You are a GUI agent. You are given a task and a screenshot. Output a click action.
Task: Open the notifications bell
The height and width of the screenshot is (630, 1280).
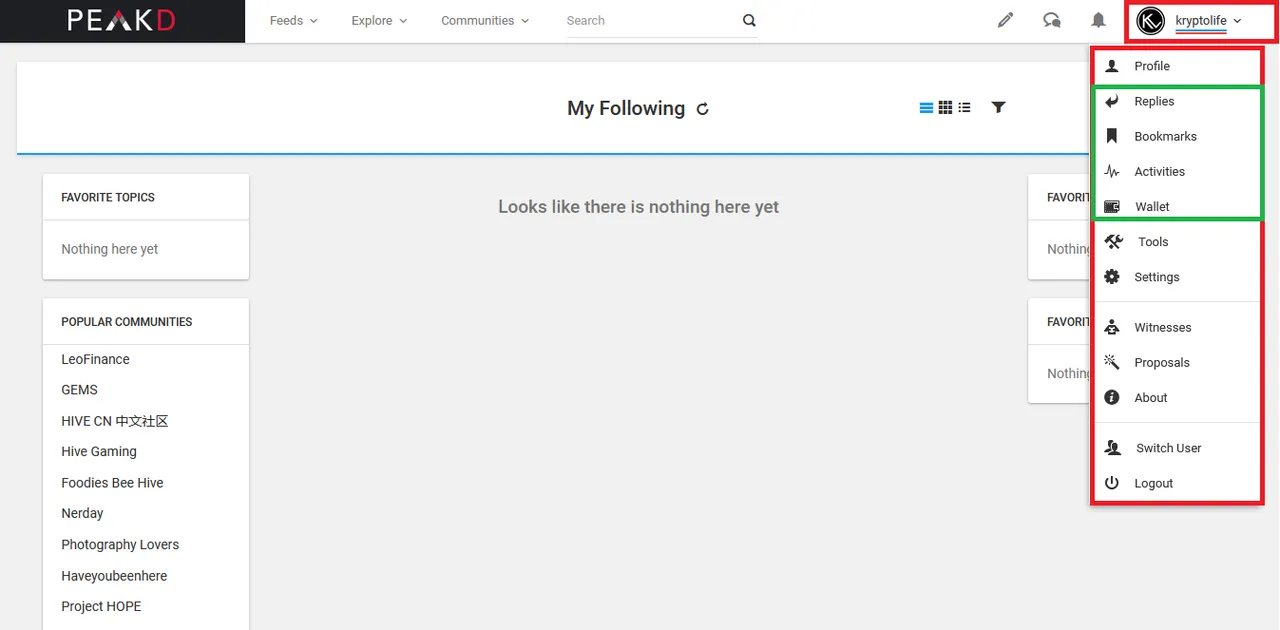click(1098, 20)
